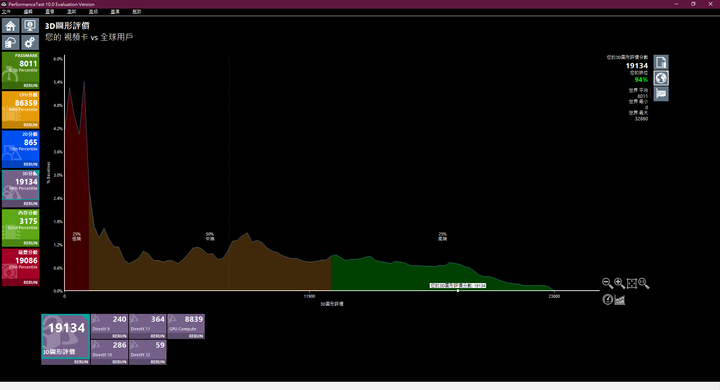Viewport: 720px width, 390px height.
Task: Open the 文件 menu
Action: tap(6, 11)
